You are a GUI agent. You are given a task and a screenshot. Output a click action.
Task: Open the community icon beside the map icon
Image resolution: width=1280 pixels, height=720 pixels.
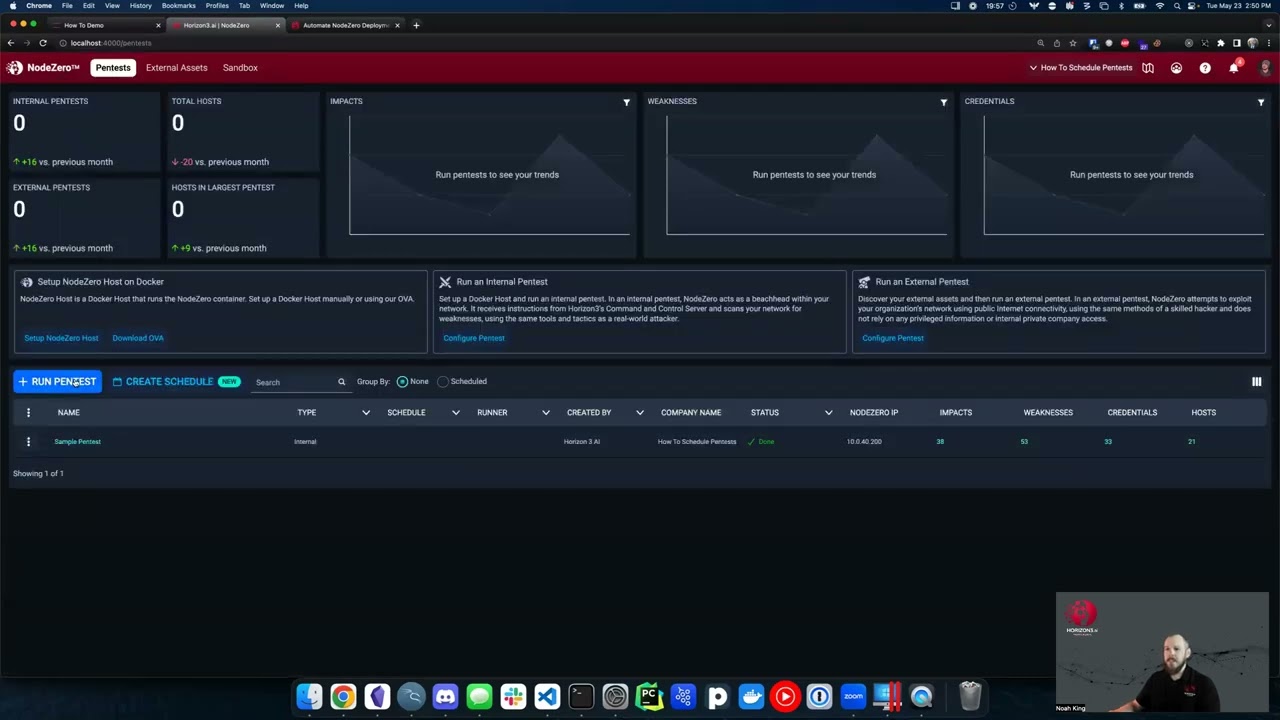click(x=1176, y=68)
